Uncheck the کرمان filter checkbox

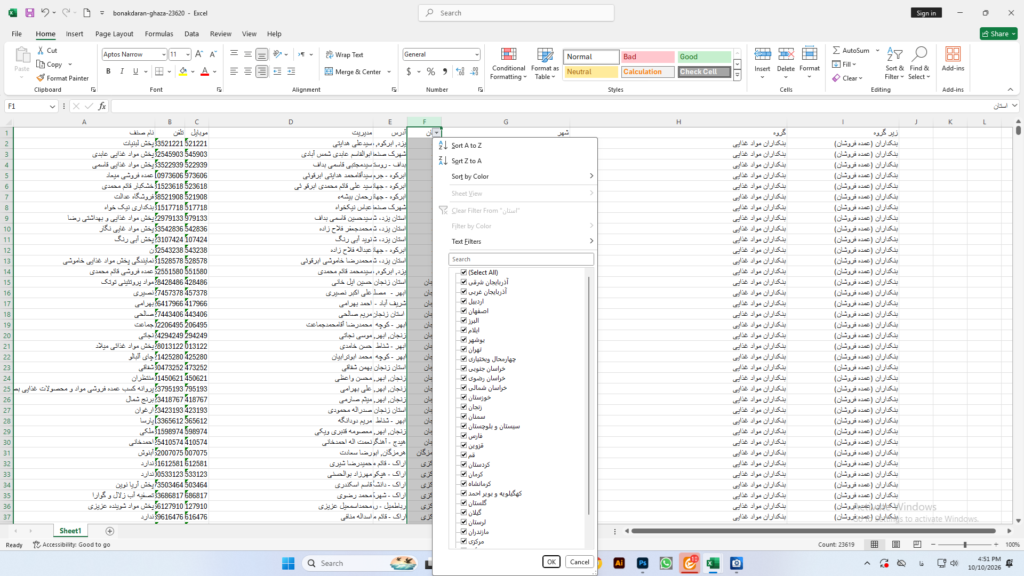click(464, 474)
